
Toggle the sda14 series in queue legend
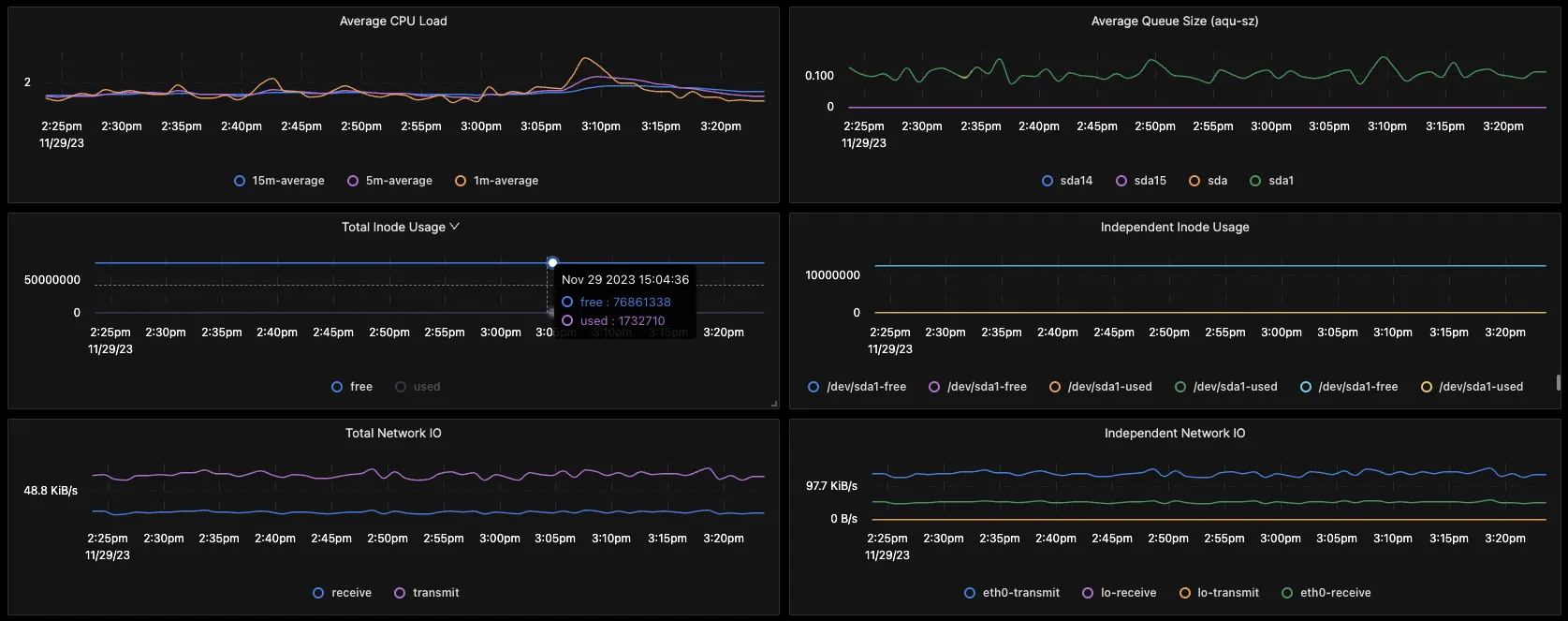click(1067, 181)
